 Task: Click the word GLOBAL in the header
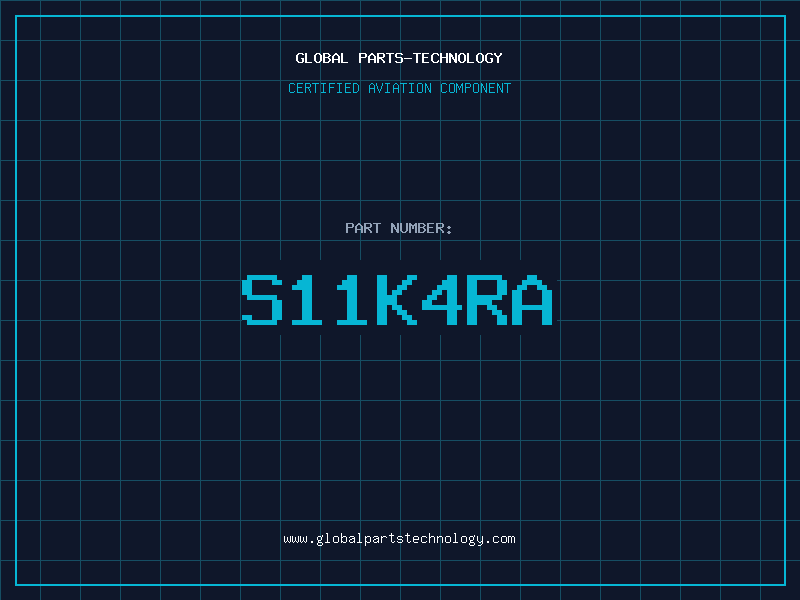(x=321, y=58)
